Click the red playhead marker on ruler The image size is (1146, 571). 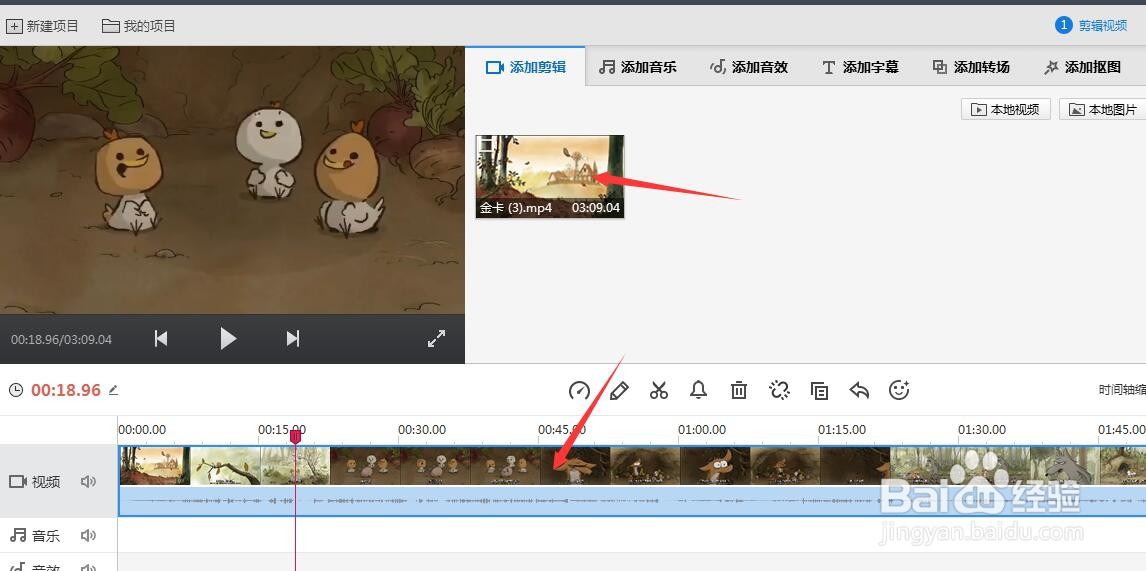295,436
